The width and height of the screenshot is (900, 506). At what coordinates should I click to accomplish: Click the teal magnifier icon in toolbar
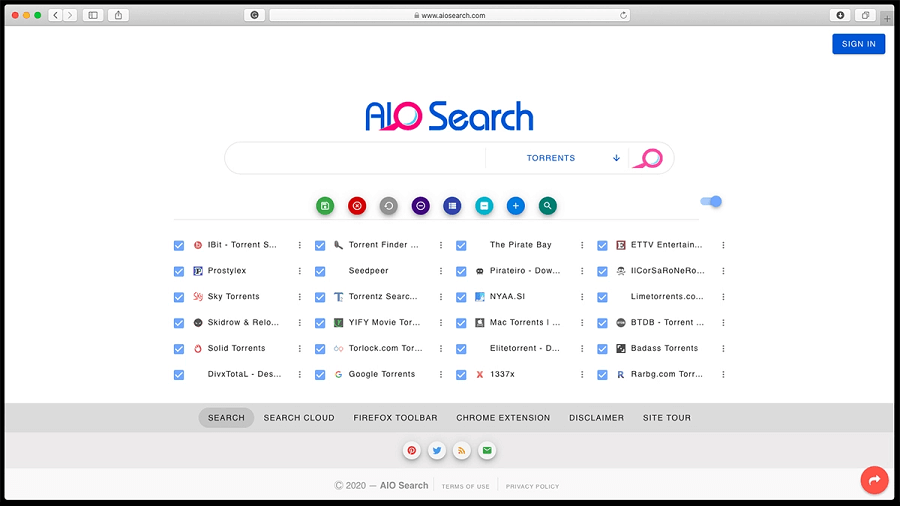coord(548,206)
